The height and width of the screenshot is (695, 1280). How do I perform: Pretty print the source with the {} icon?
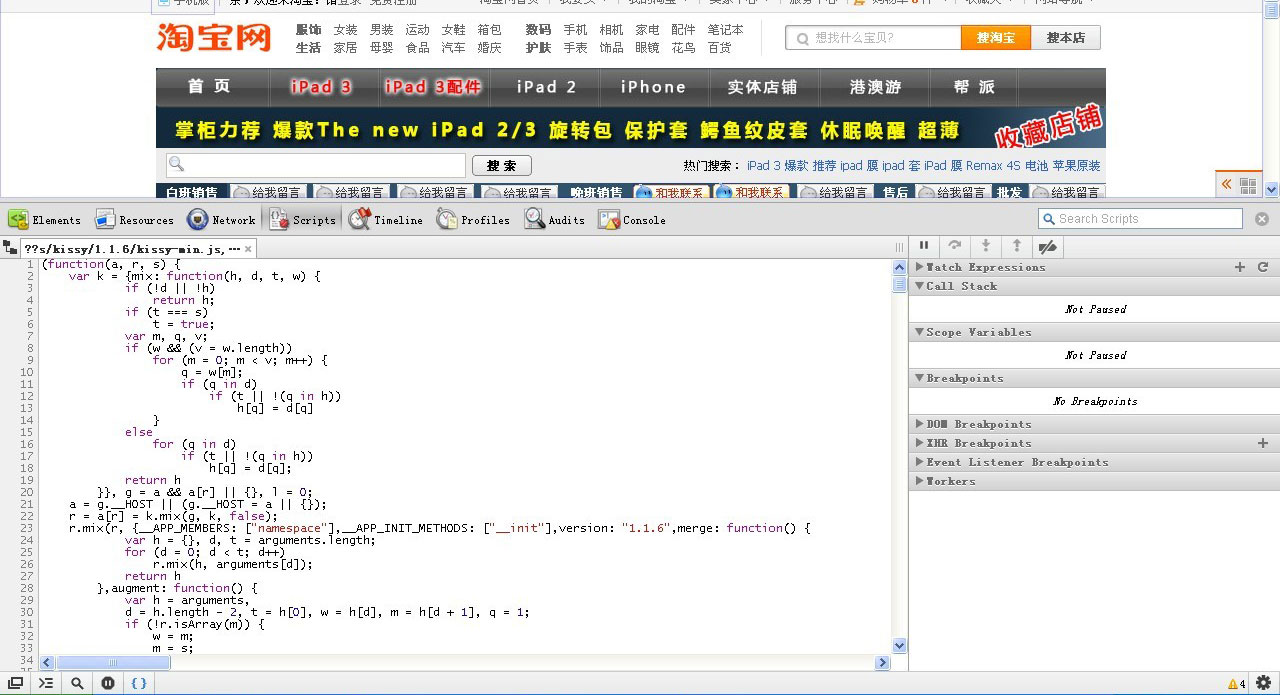(x=139, y=683)
